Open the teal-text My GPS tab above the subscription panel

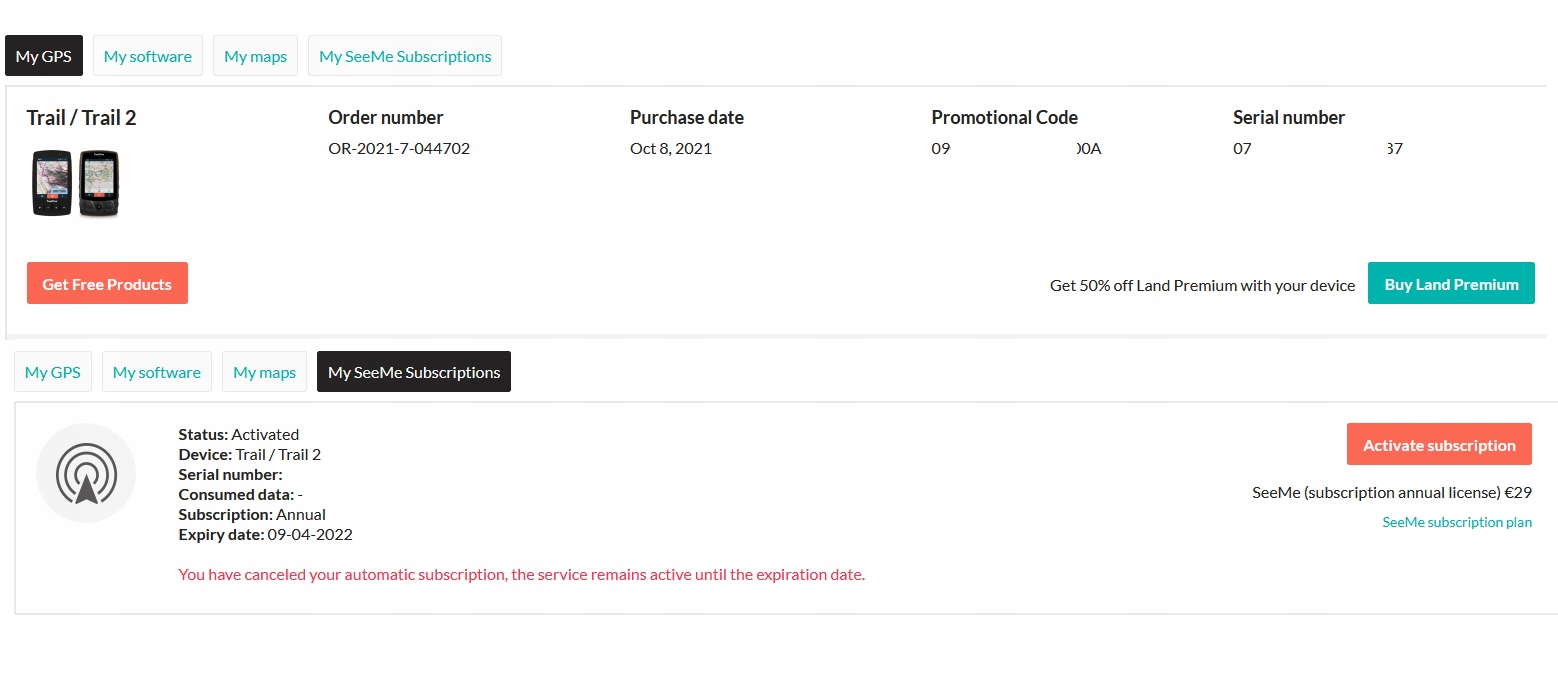pos(53,372)
